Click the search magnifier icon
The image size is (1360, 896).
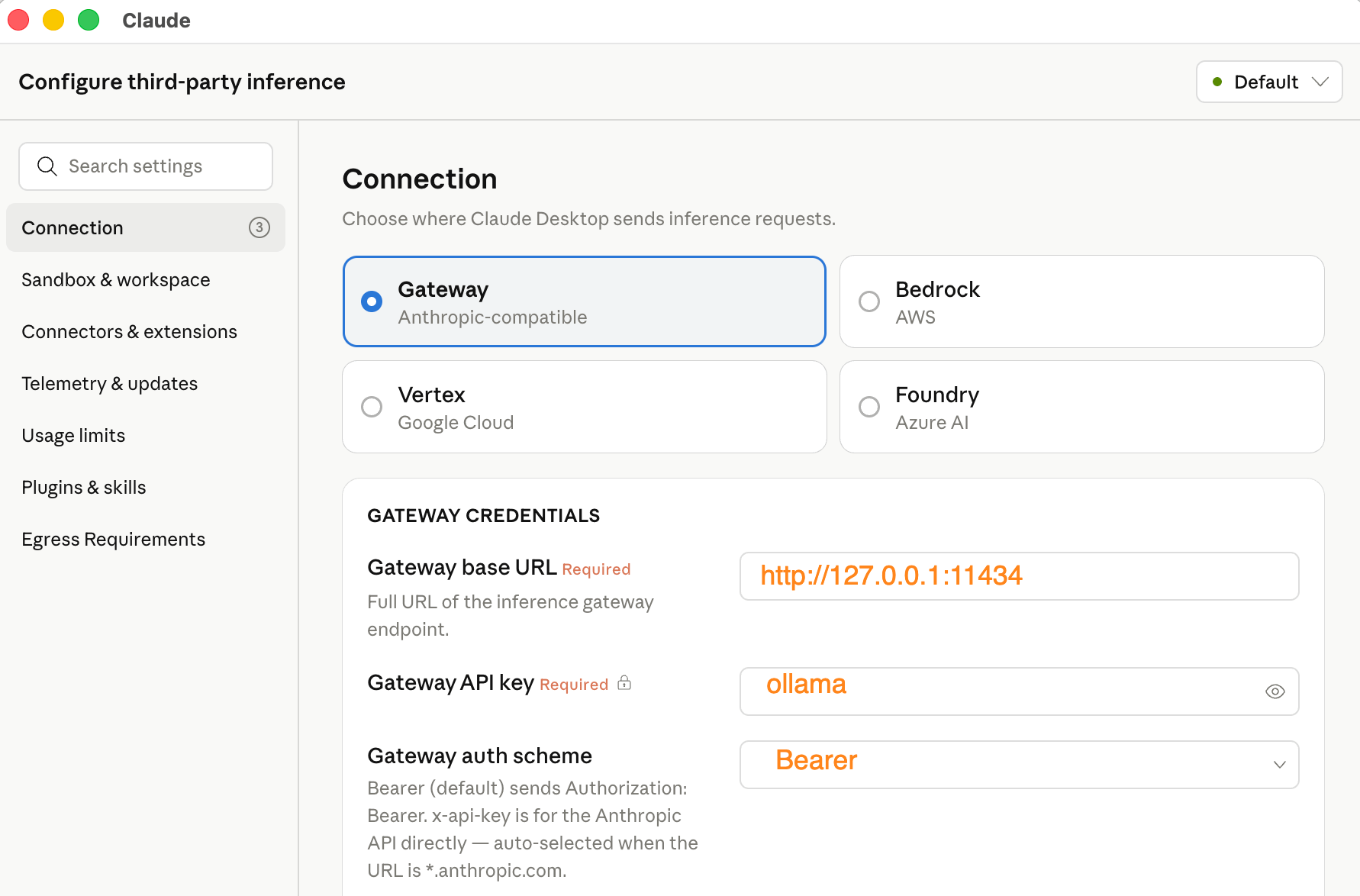point(47,166)
